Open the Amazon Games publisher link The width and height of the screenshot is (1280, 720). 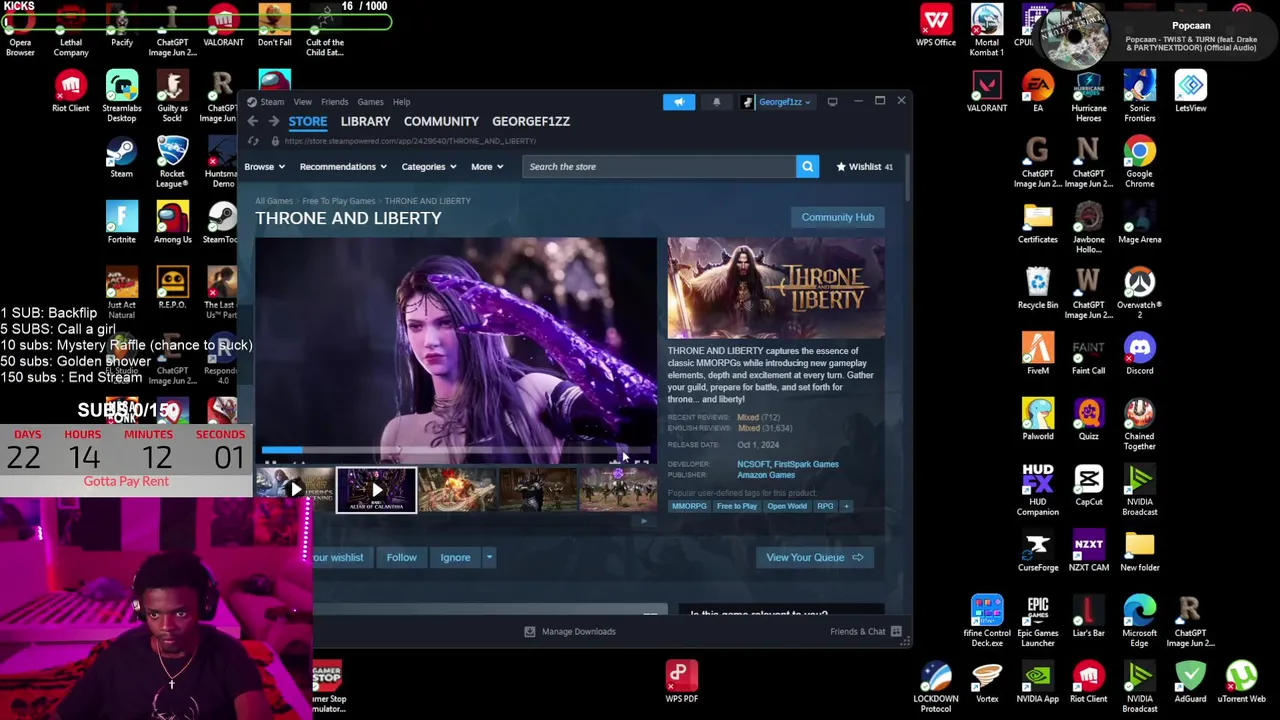(x=766, y=475)
